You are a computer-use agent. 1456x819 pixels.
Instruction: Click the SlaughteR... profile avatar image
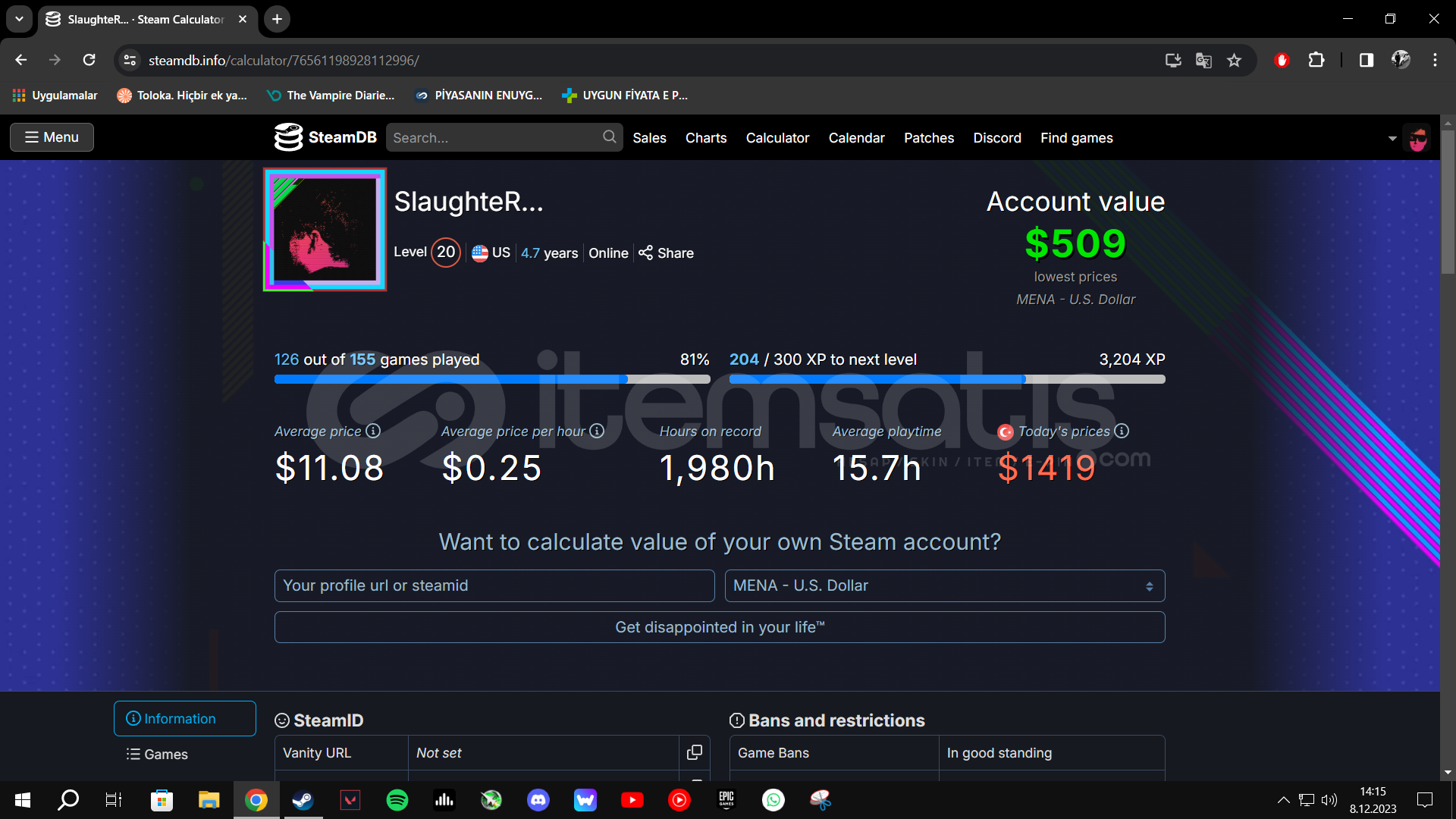325,229
